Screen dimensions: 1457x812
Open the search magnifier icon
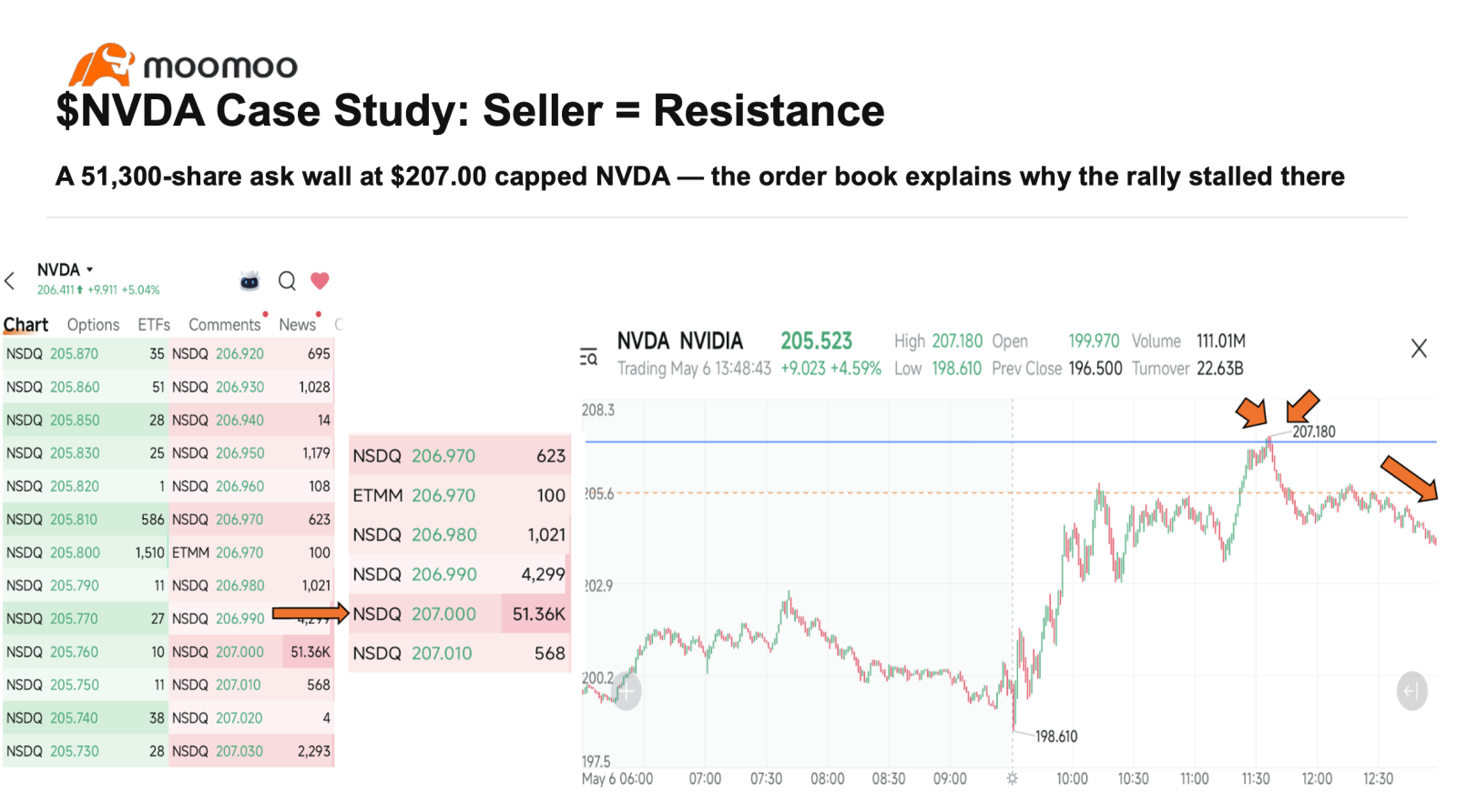[x=287, y=280]
